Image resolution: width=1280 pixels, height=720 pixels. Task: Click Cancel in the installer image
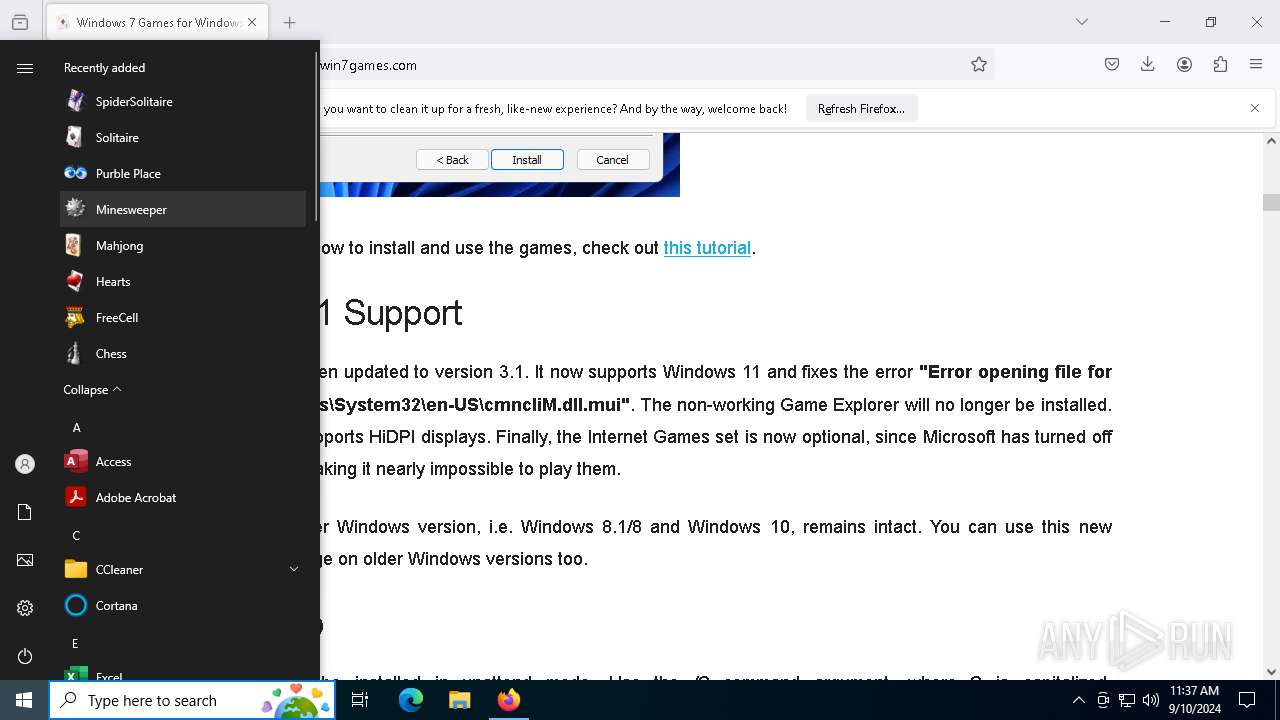click(613, 160)
